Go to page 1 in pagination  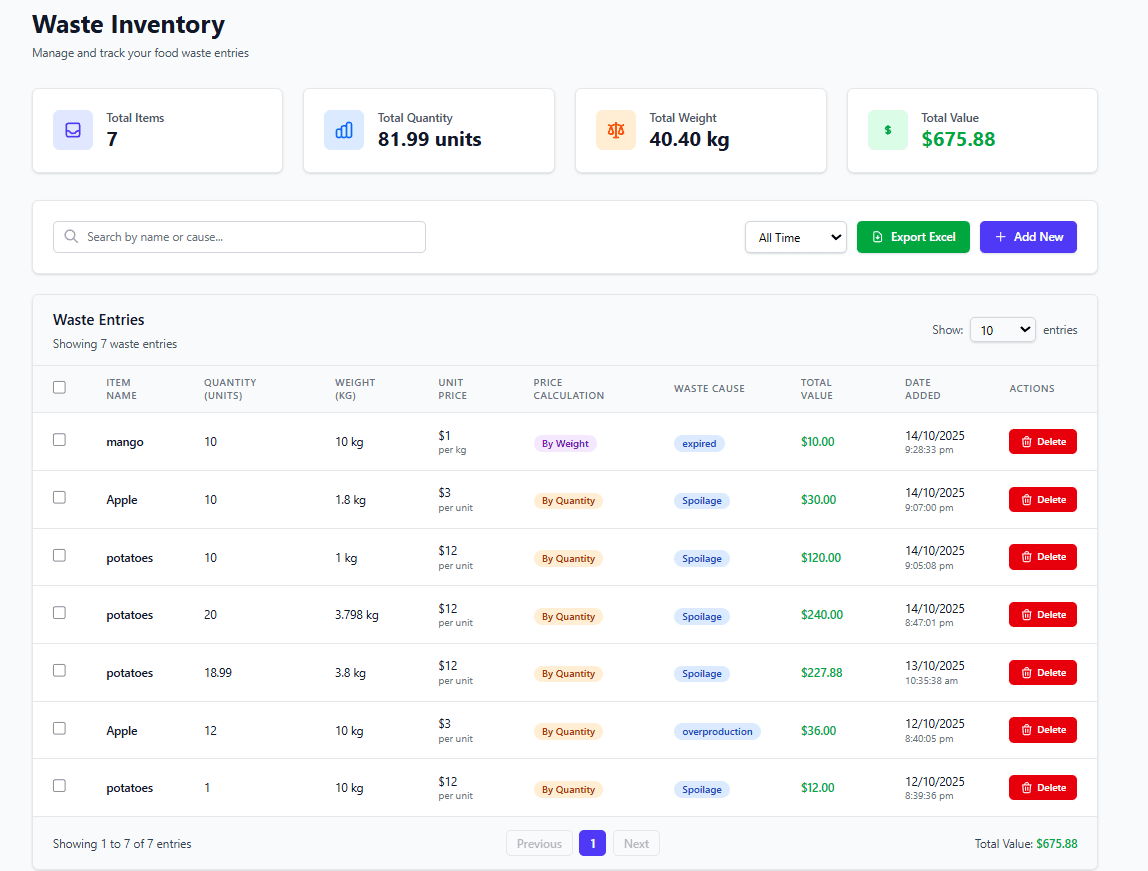(592, 844)
